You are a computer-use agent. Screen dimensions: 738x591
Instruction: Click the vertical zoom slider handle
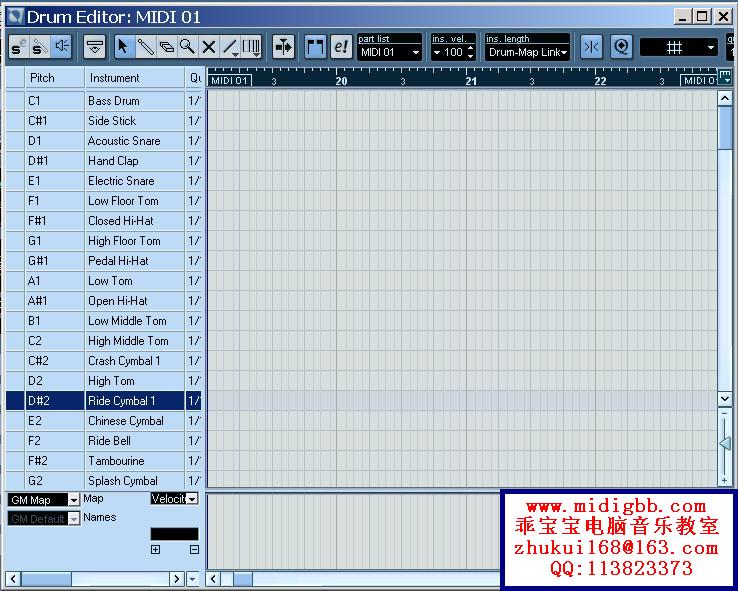point(725,444)
